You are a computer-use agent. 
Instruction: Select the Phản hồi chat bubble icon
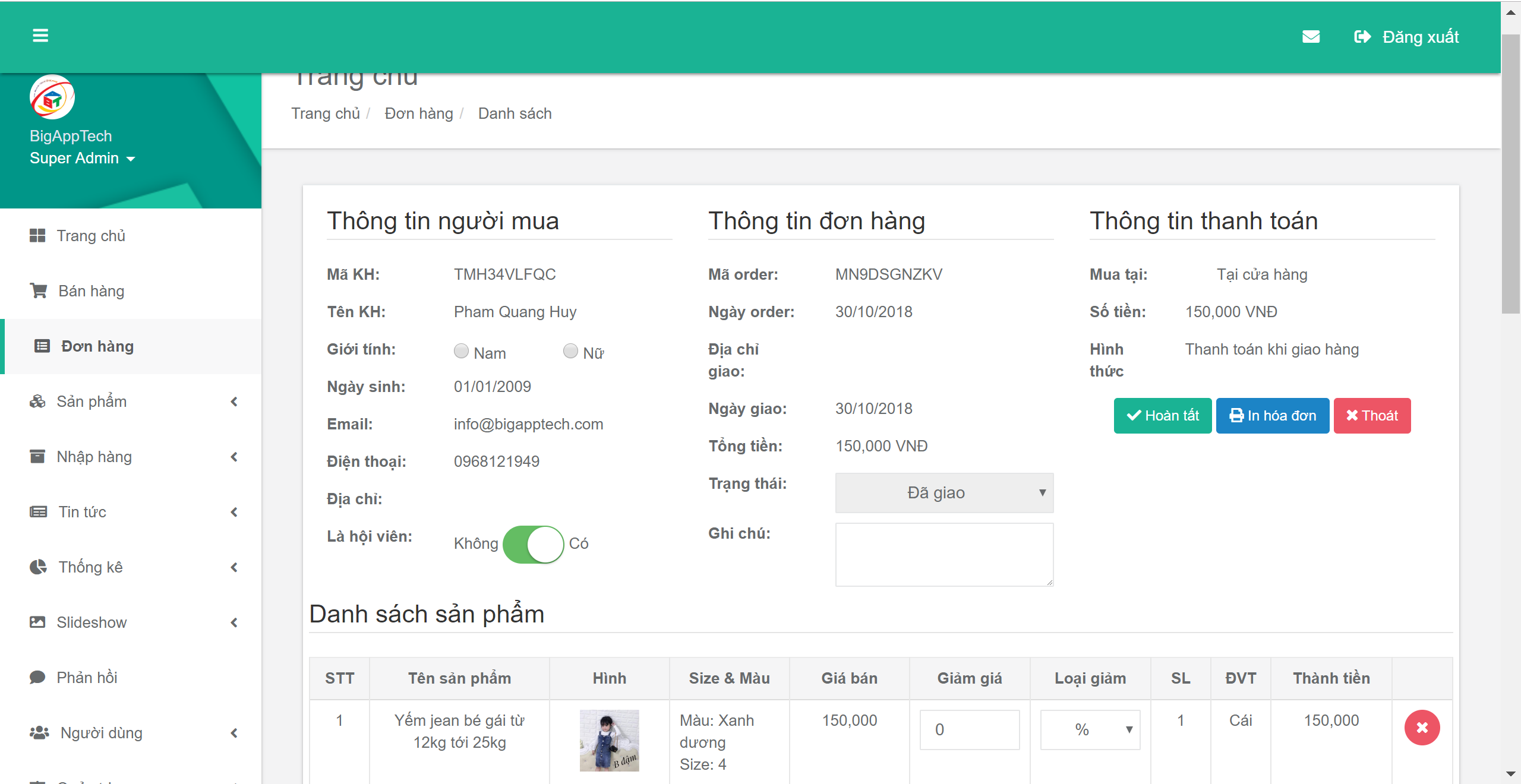point(38,677)
